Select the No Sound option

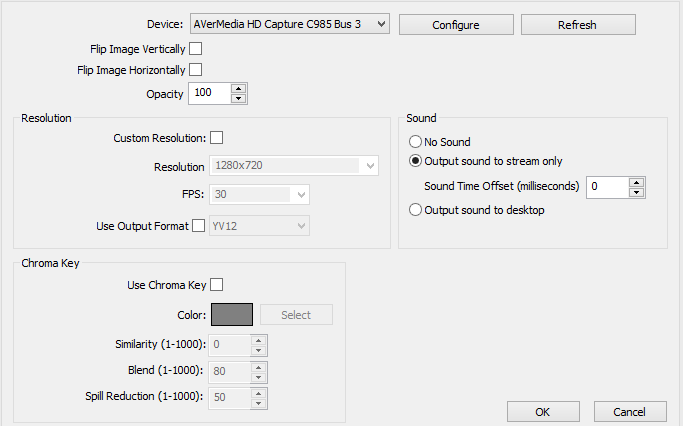pos(416,142)
